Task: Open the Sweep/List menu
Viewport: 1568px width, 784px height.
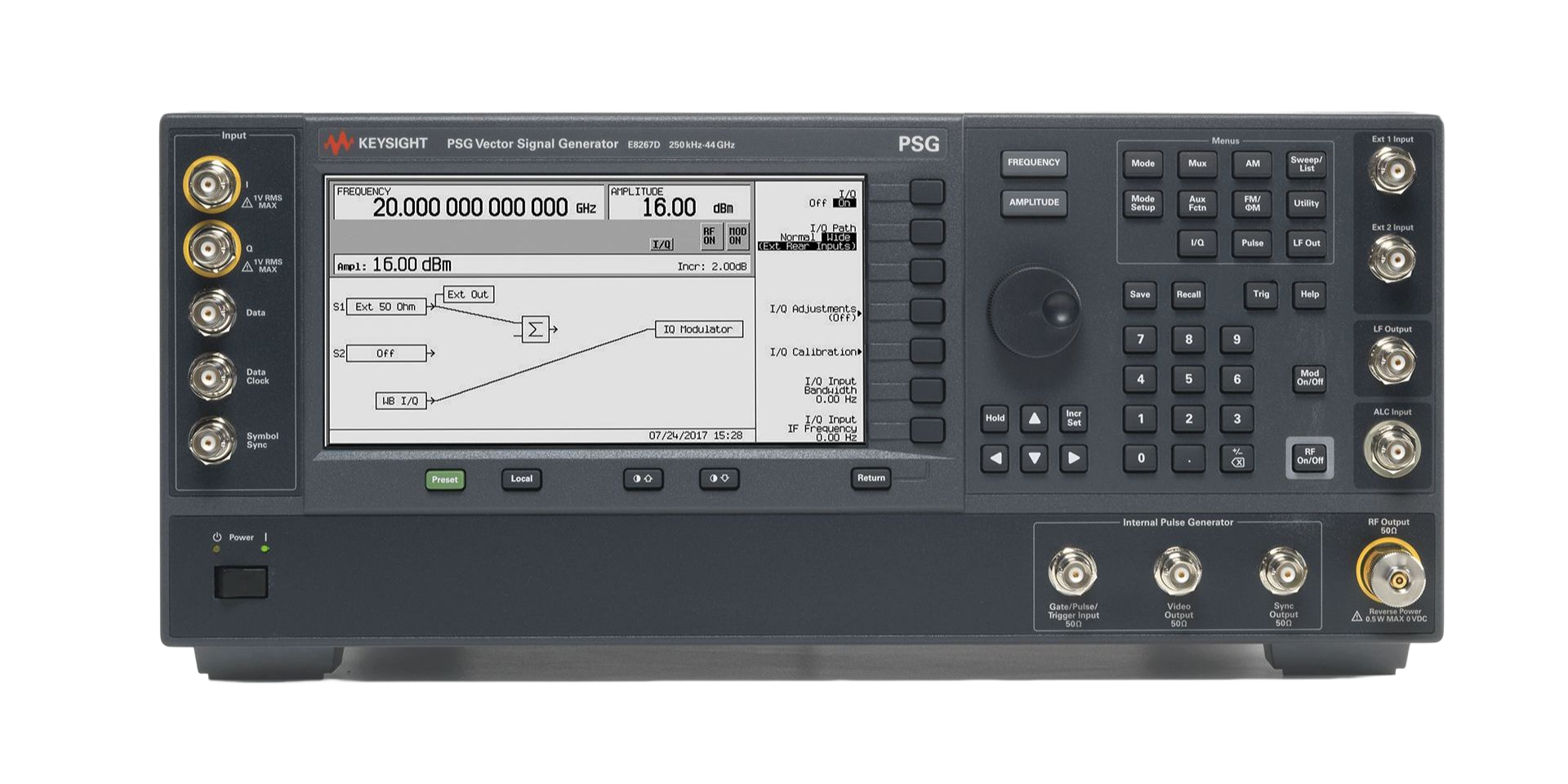Action: (x=1306, y=164)
